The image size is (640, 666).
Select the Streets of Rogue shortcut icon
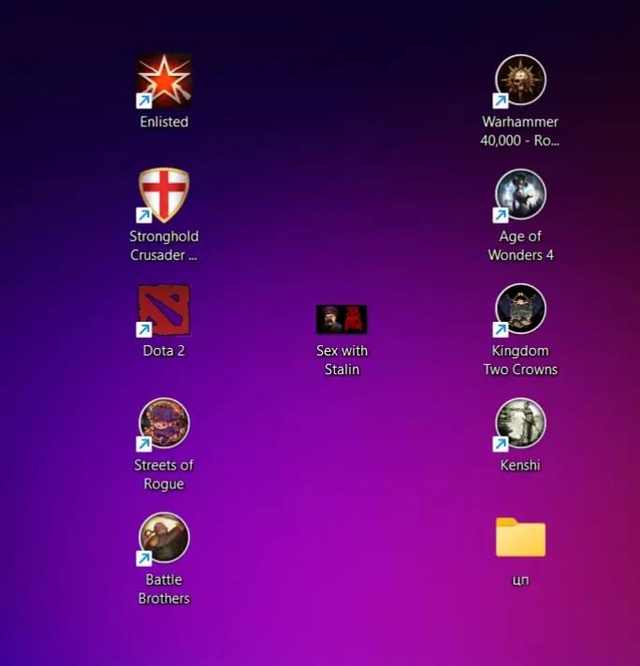coord(164,424)
